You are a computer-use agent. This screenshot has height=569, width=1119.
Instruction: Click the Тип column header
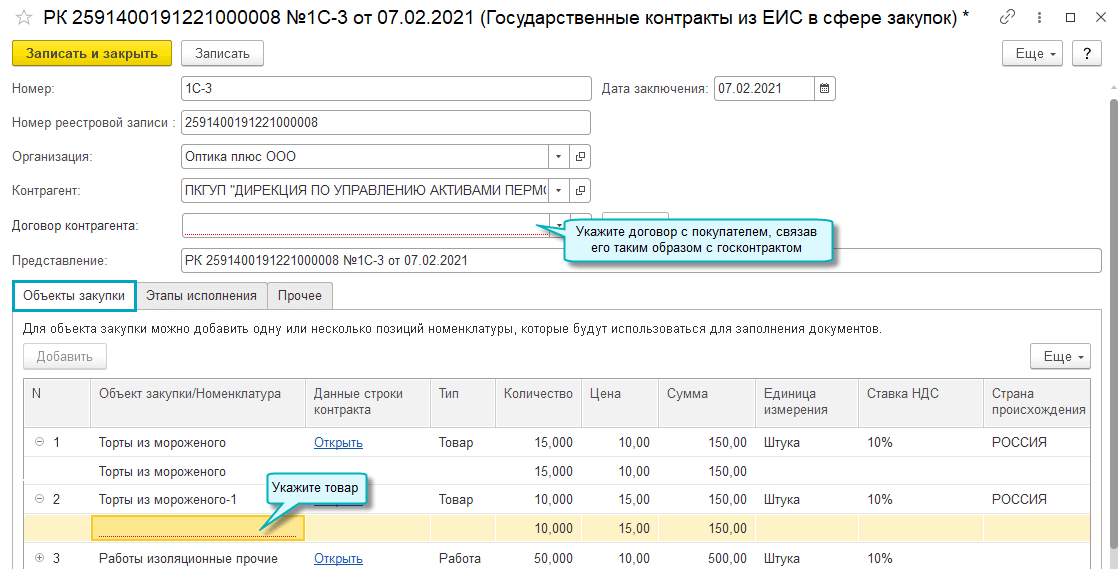pos(462,402)
